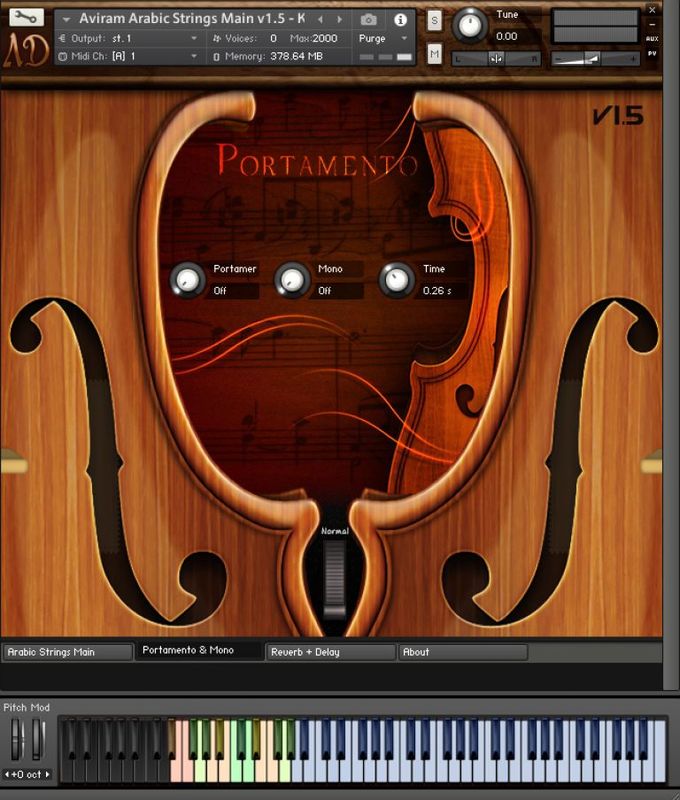Screen dimensions: 680x800
Task: Select the Arabic Strings Main tab
Action: 67,652
